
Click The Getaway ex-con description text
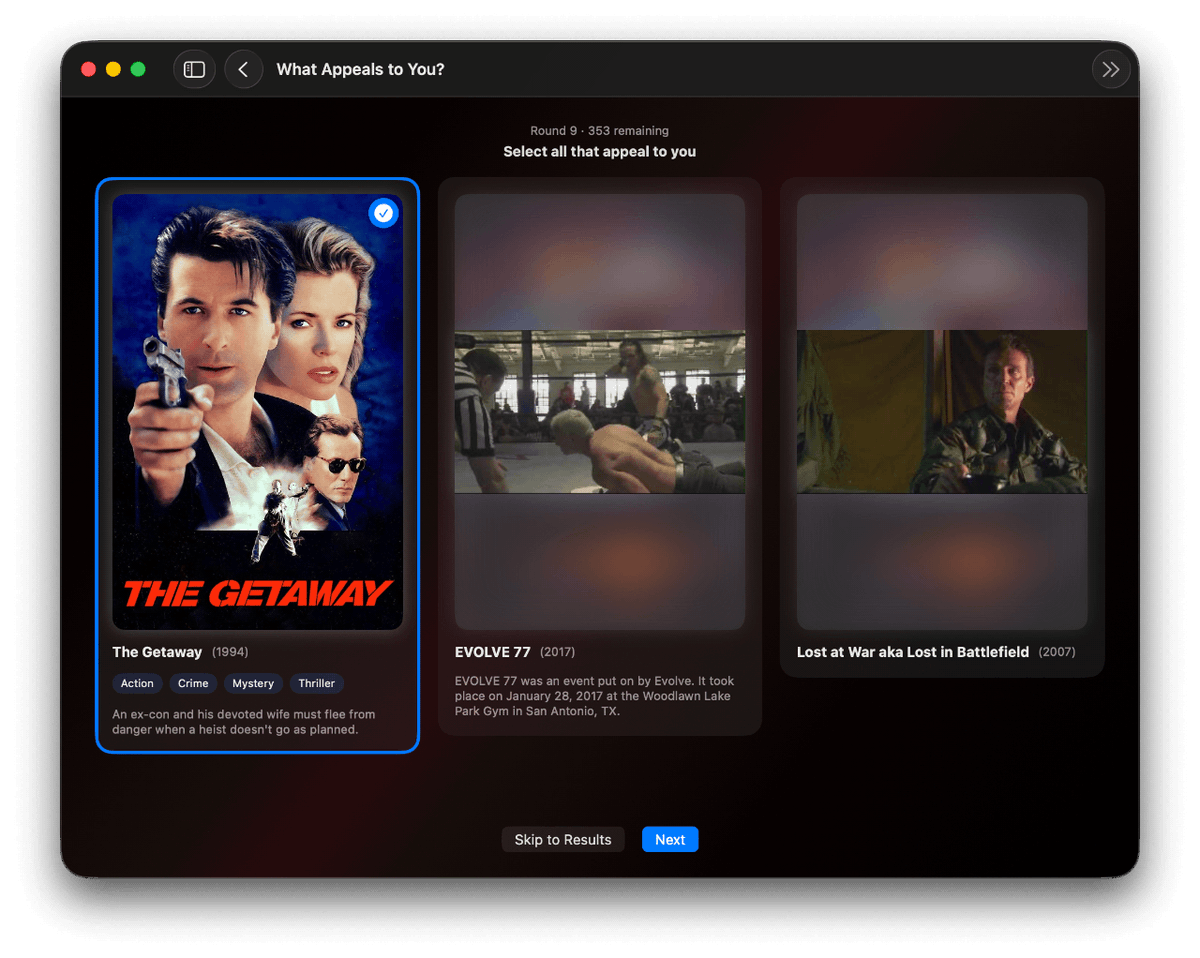click(x=244, y=722)
